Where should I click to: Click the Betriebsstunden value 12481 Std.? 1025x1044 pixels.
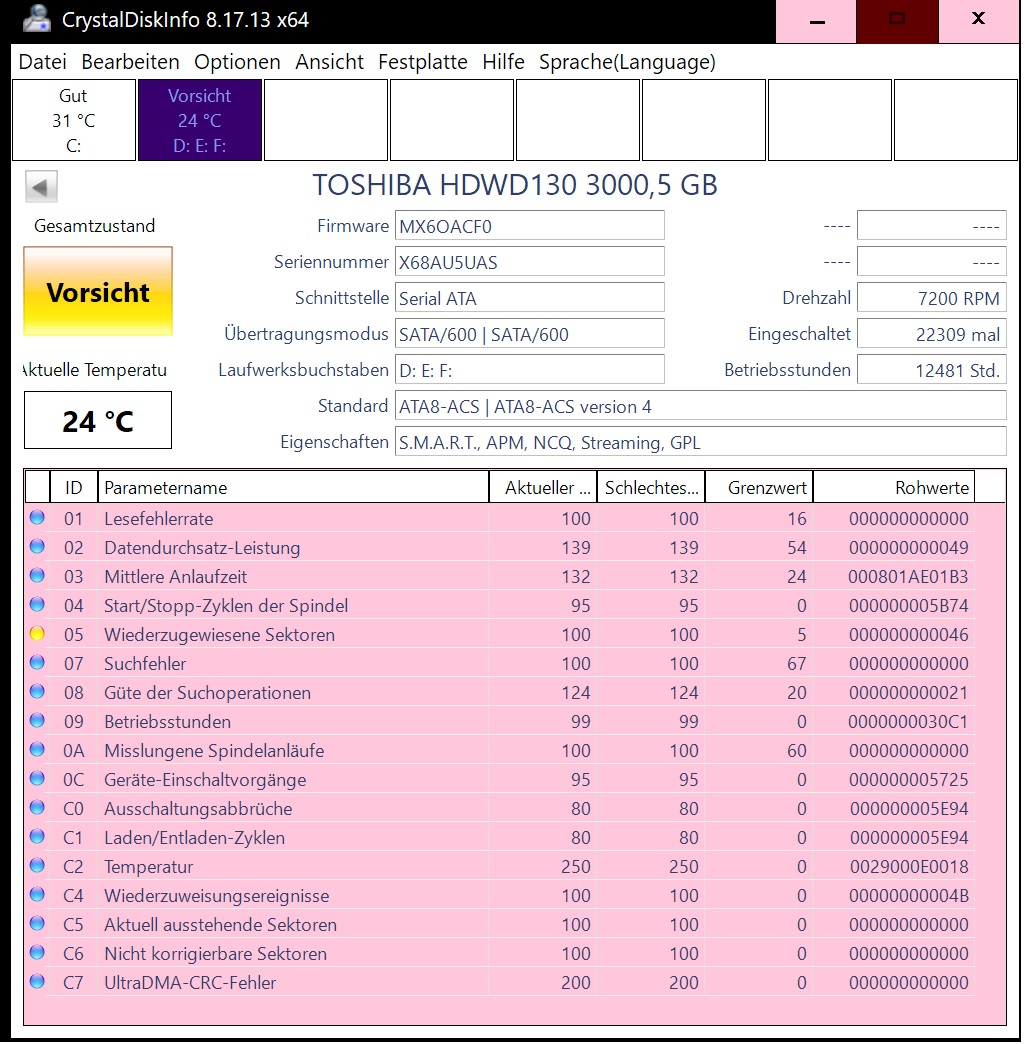pyautogui.click(x=931, y=370)
